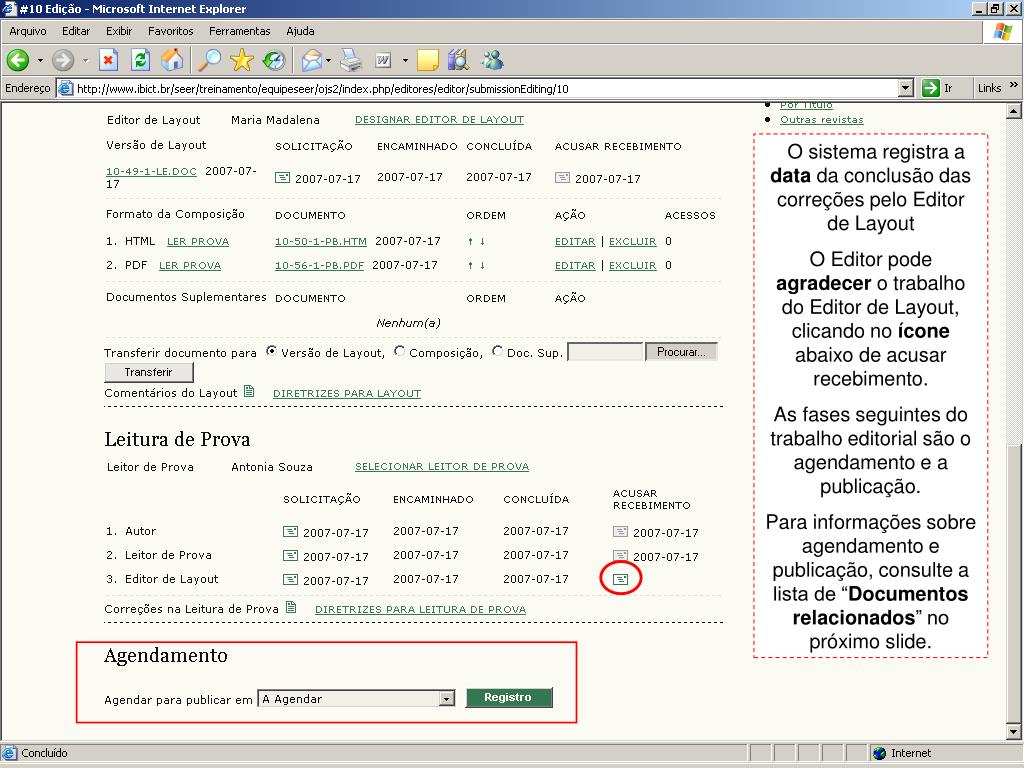1024x768 pixels.
Task: Click the Search magnifier toolbar icon
Action: coord(209,60)
